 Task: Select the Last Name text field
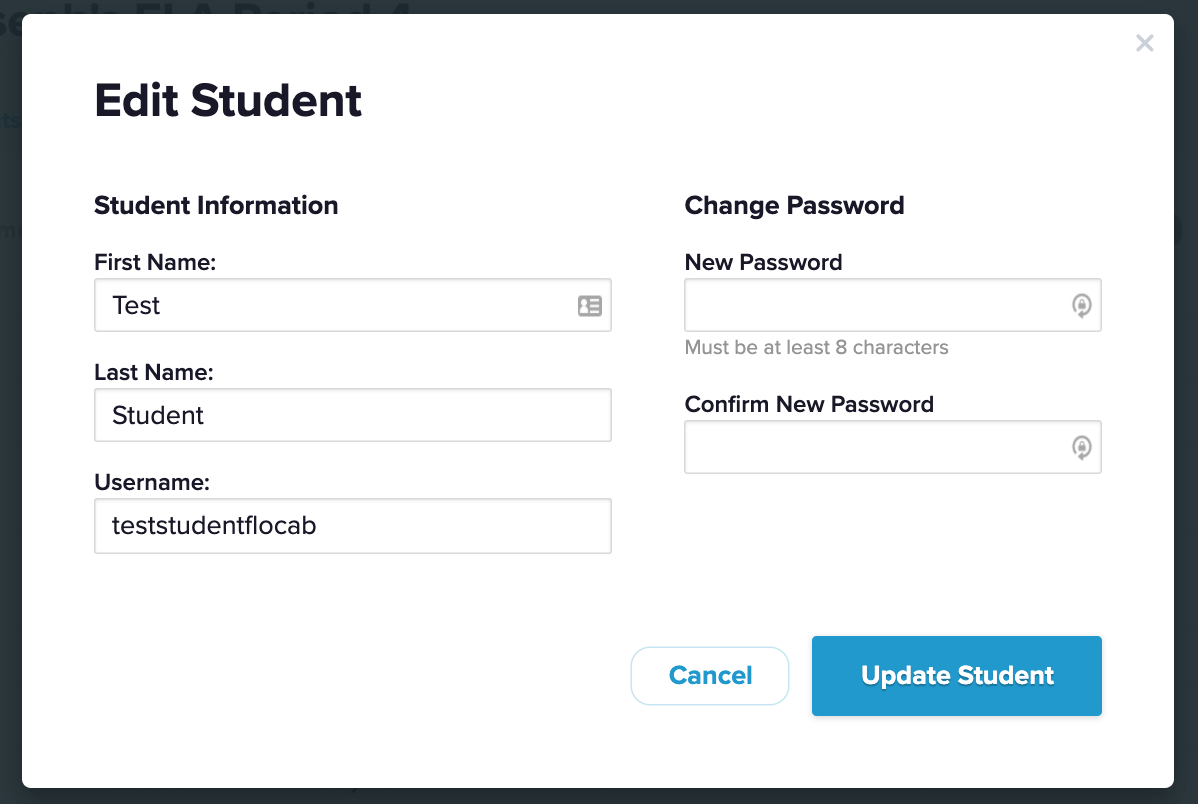click(x=352, y=415)
